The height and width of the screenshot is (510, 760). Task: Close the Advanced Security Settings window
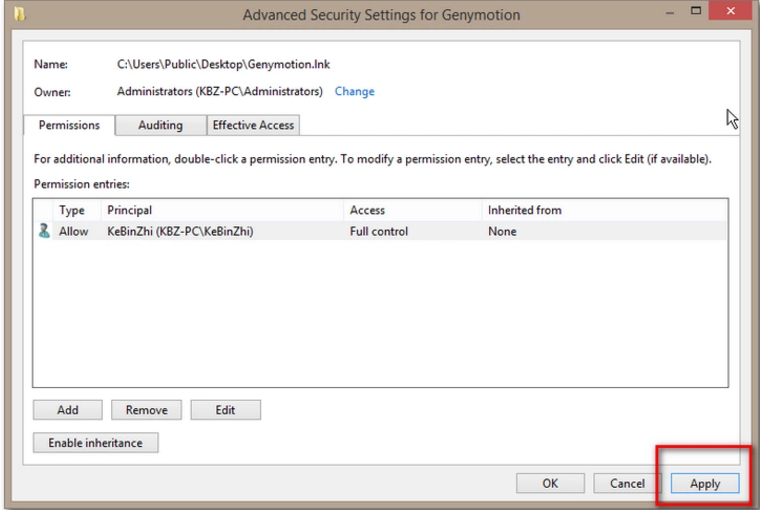(730, 11)
